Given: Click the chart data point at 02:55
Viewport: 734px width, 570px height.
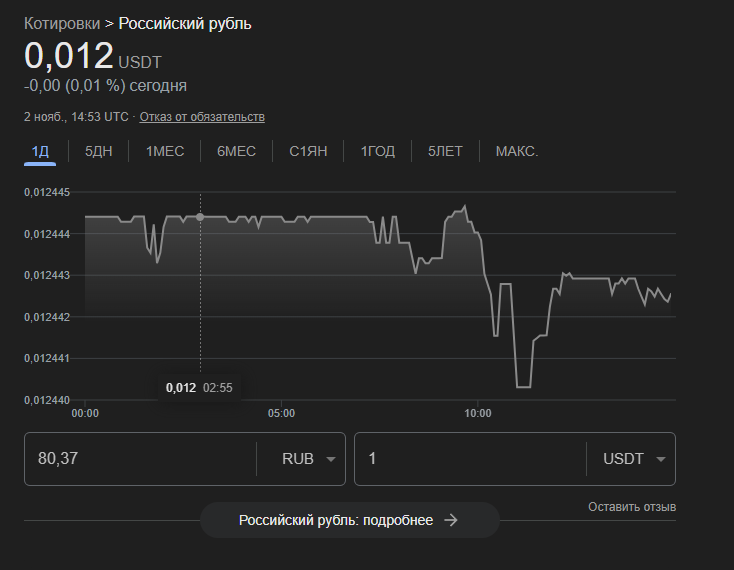Looking at the screenshot, I should [200, 216].
